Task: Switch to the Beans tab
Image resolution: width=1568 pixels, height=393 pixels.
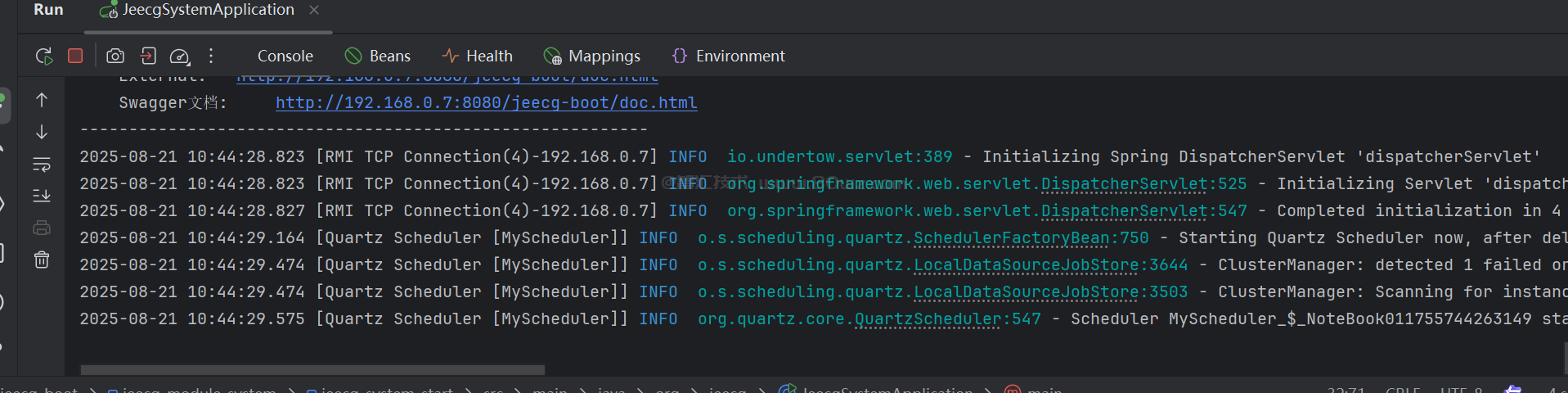Action: click(379, 56)
